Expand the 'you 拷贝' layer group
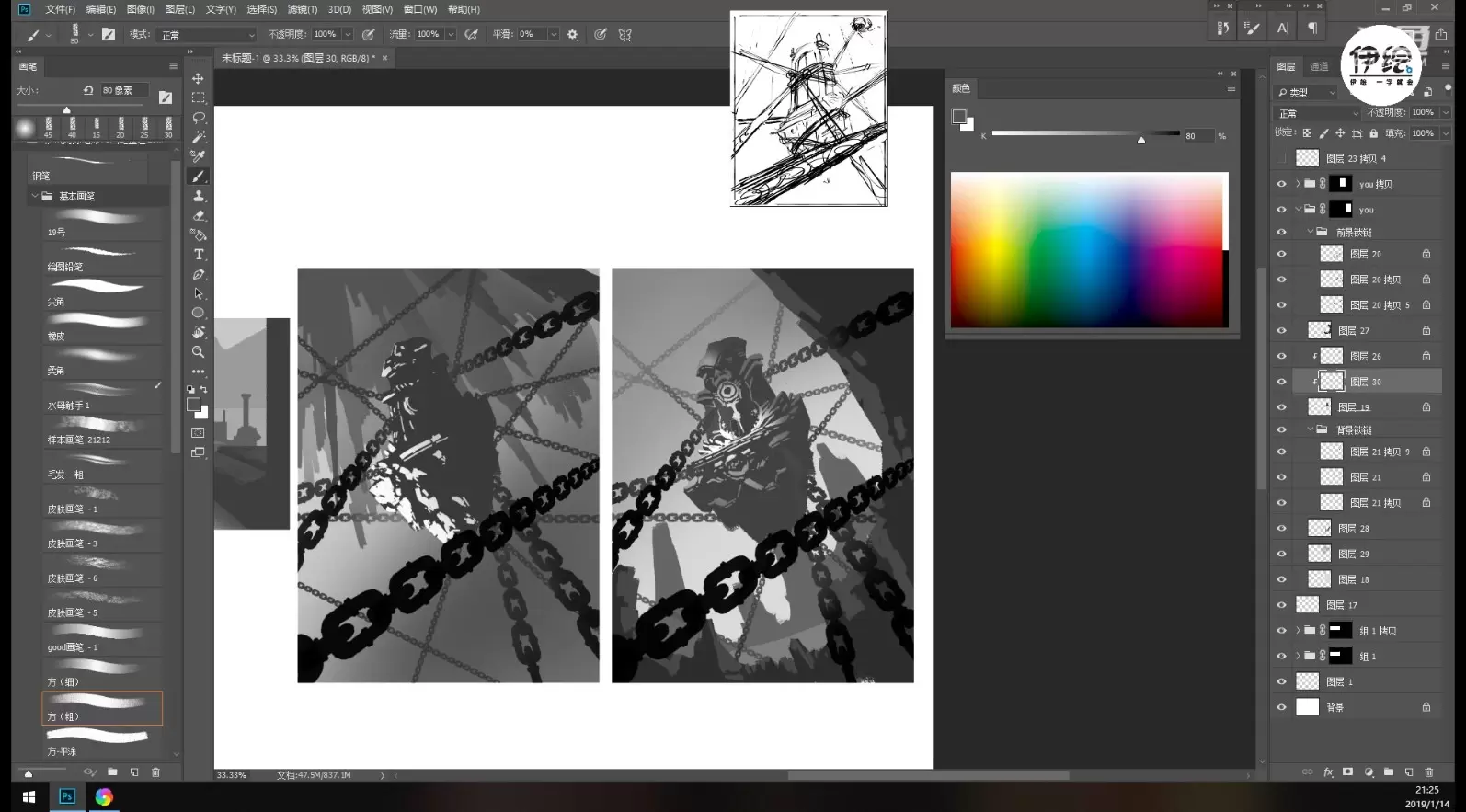Image resolution: width=1466 pixels, height=812 pixels. [x=1298, y=184]
